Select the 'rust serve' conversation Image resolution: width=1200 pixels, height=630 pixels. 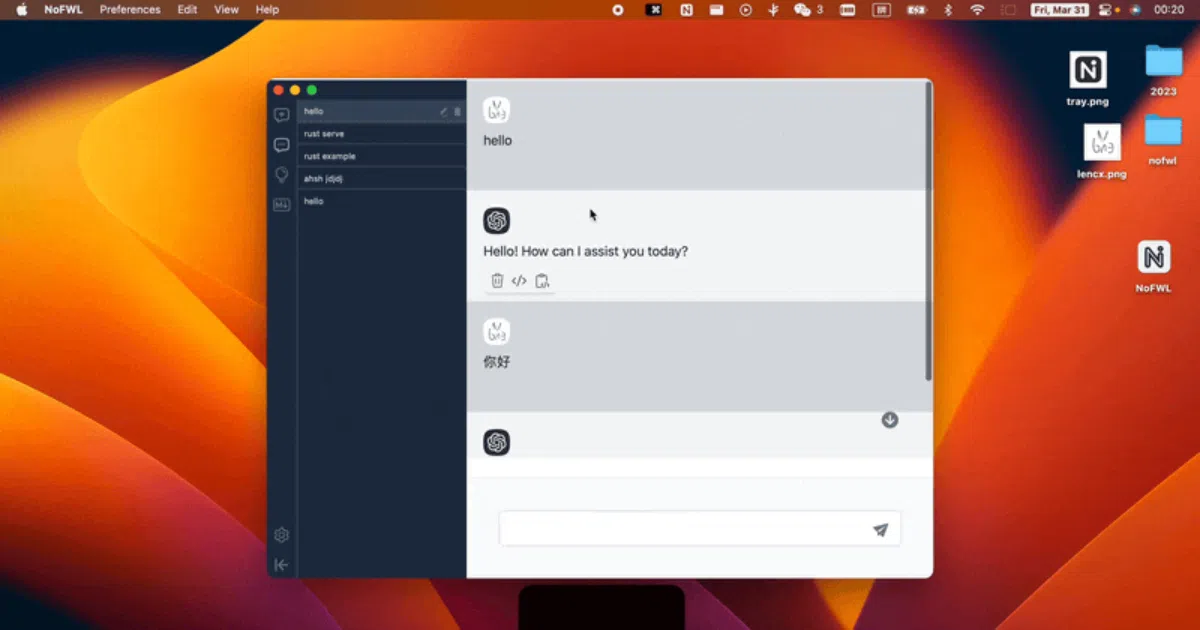[382, 134]
